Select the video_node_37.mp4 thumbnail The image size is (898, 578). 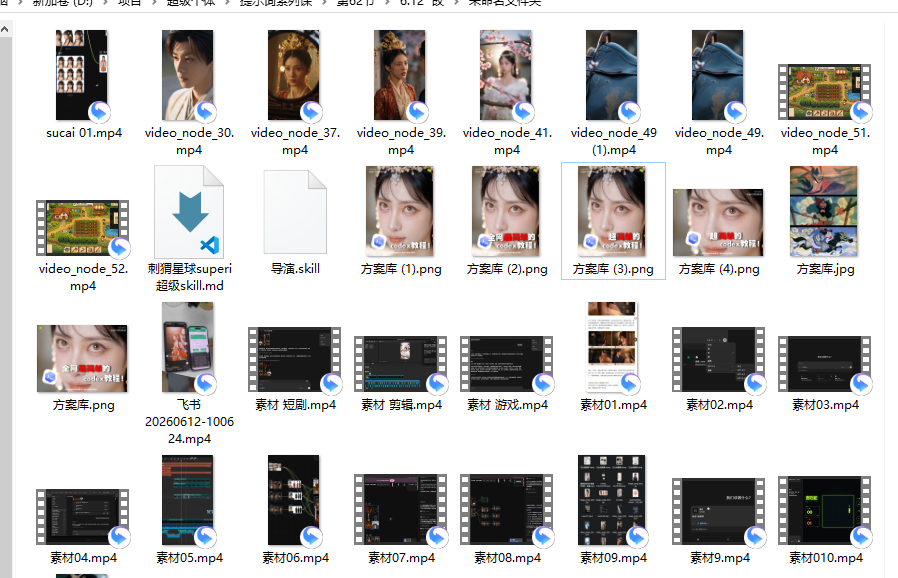294,75
